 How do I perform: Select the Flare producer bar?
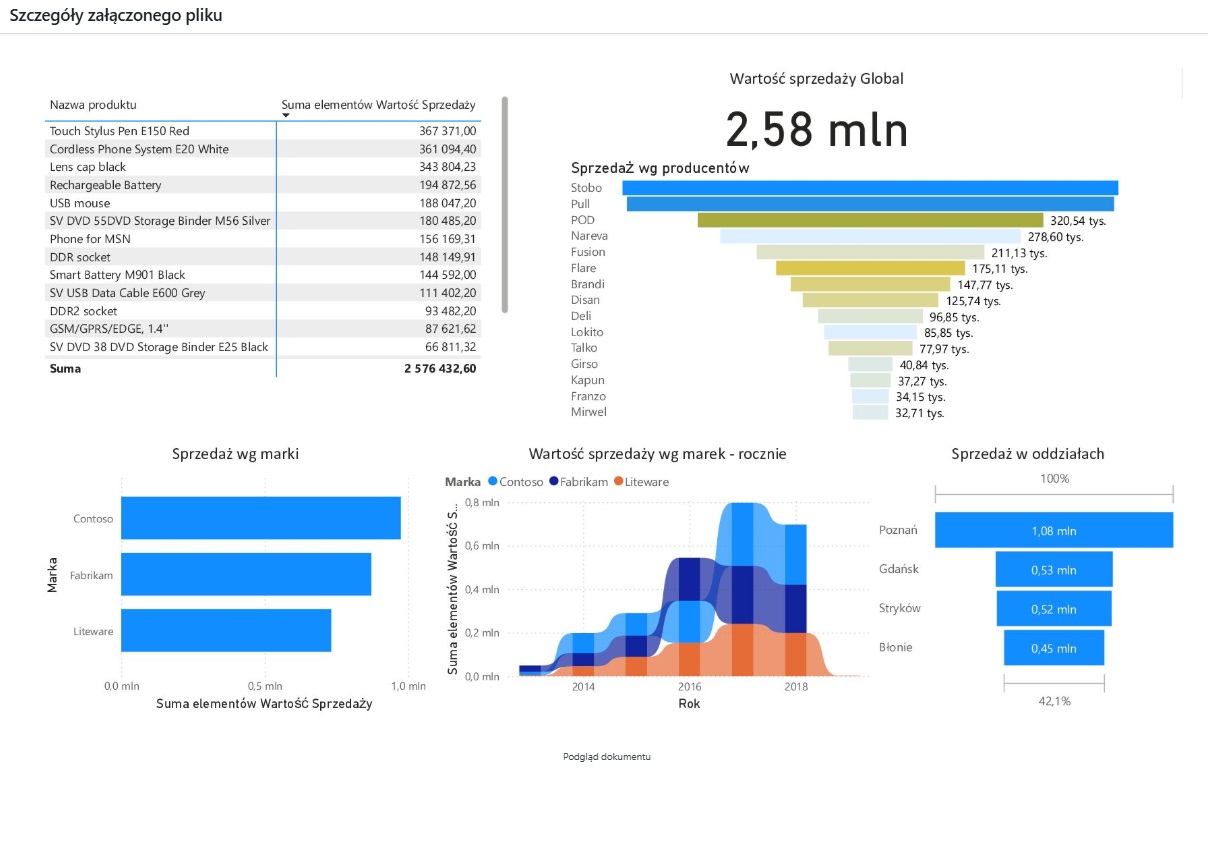click(x=870, y=268)
